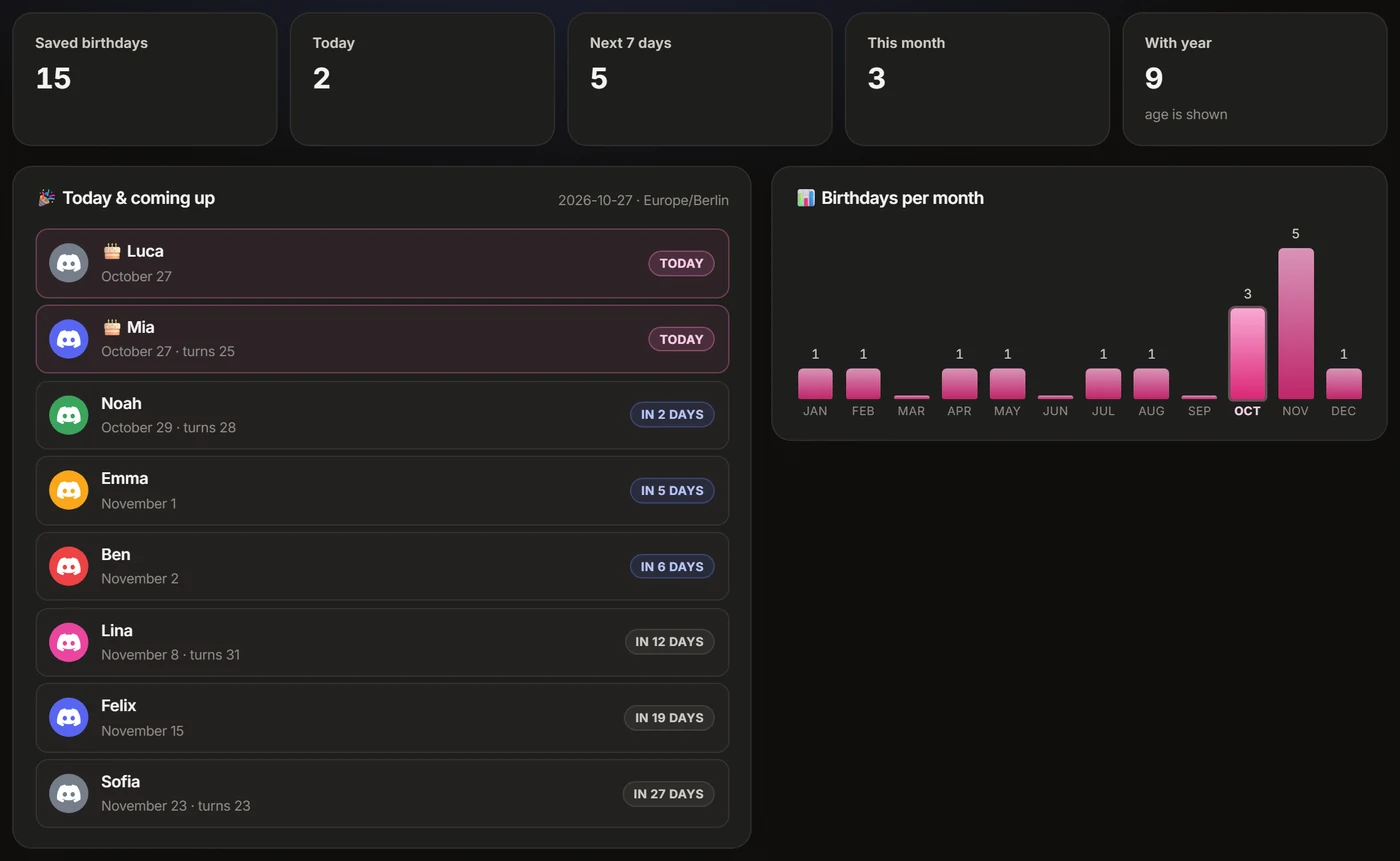The height and width of the screenshot is (861, 1400).
Task: Select the highlighted October bar in the chart
Action: point(1247,354)
